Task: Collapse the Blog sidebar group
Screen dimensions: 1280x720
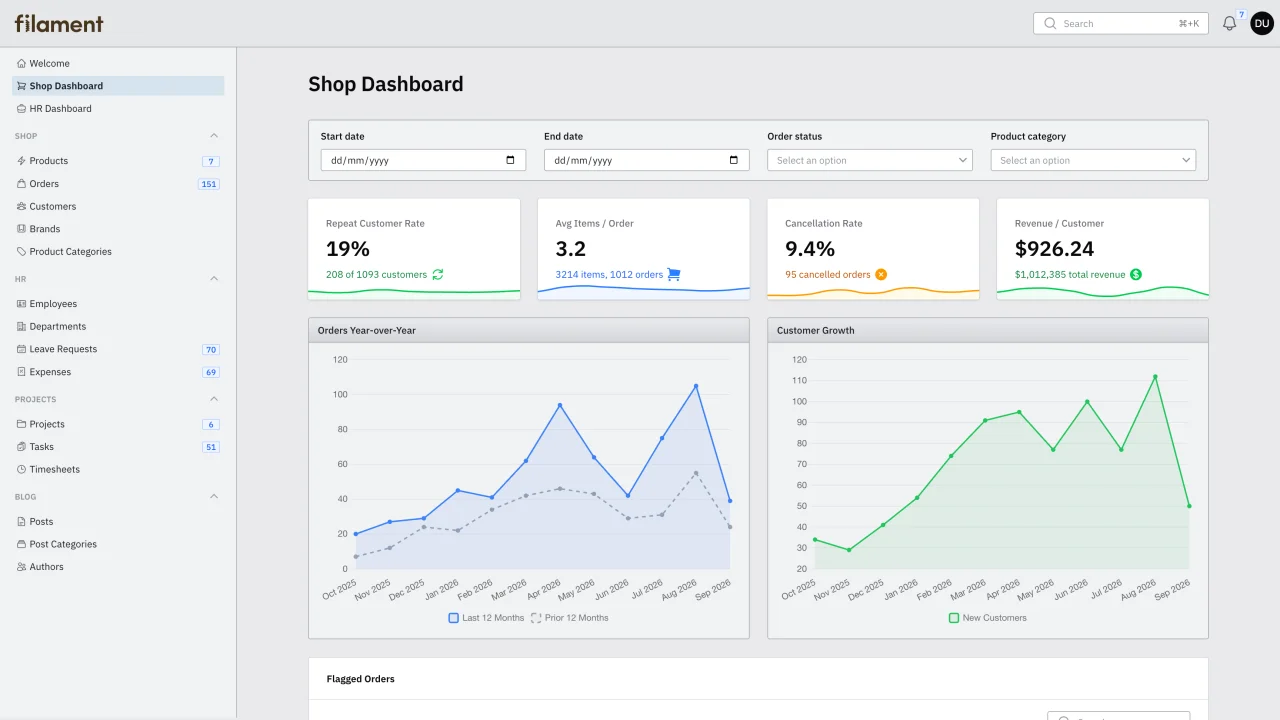Action: pos(213,497)
